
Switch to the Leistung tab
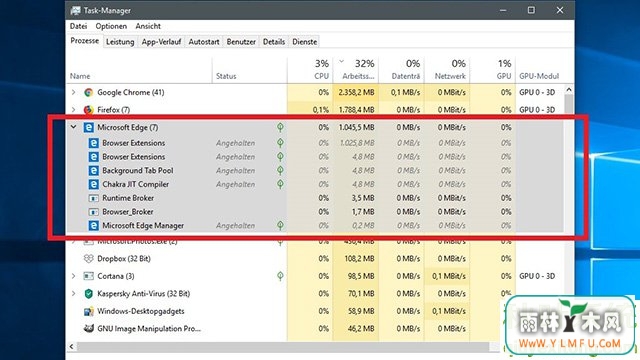[120, 42]
